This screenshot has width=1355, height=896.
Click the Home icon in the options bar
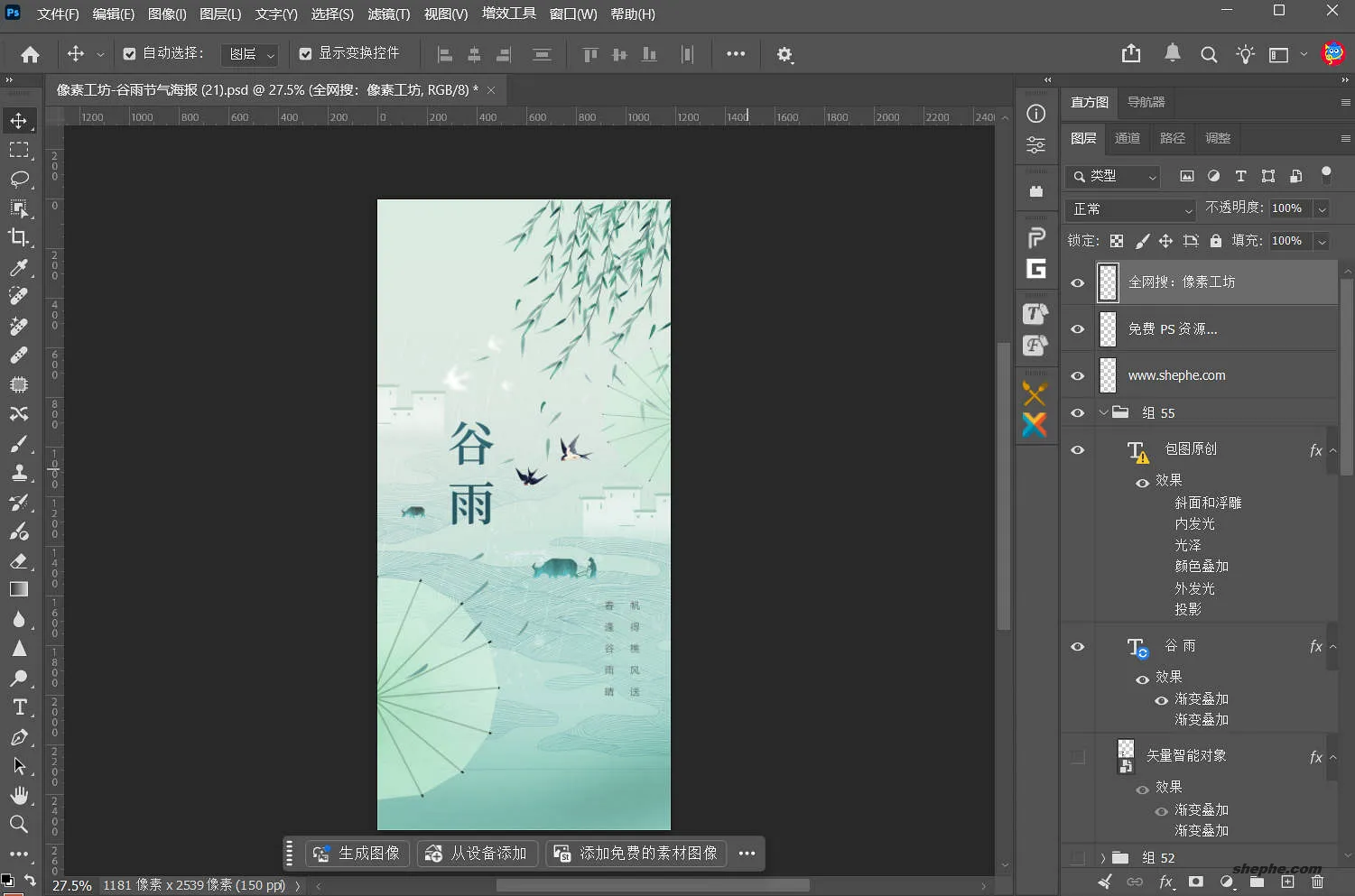[x=30, y=54]
